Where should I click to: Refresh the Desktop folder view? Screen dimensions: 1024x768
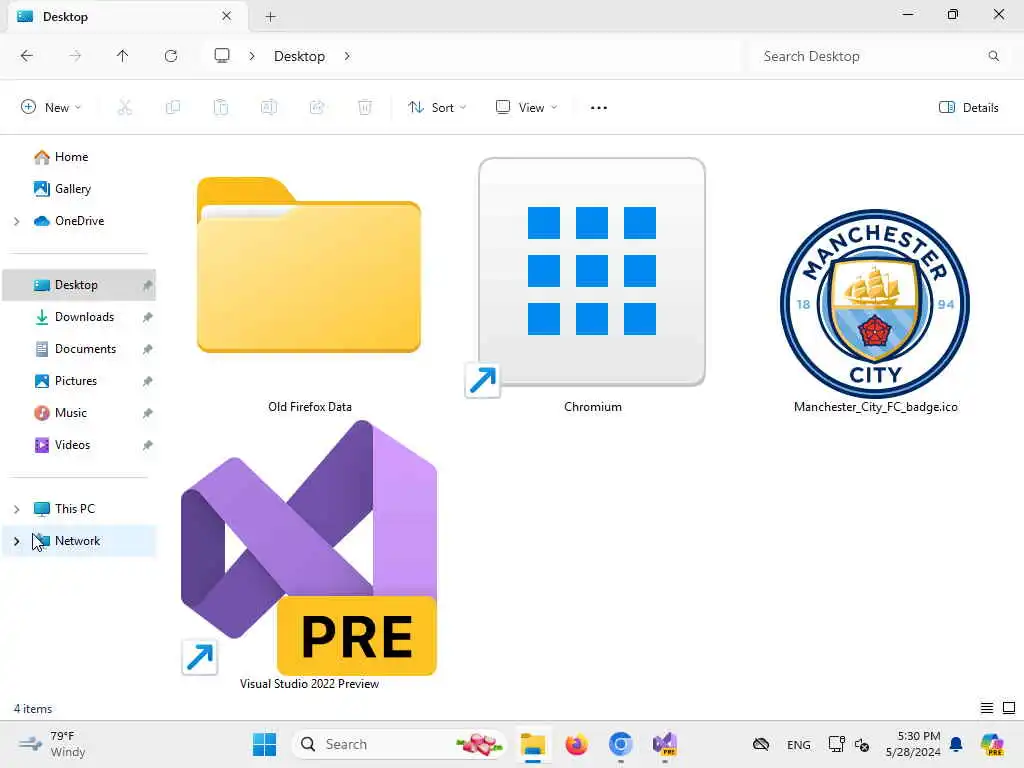click(x=171, y=56)
